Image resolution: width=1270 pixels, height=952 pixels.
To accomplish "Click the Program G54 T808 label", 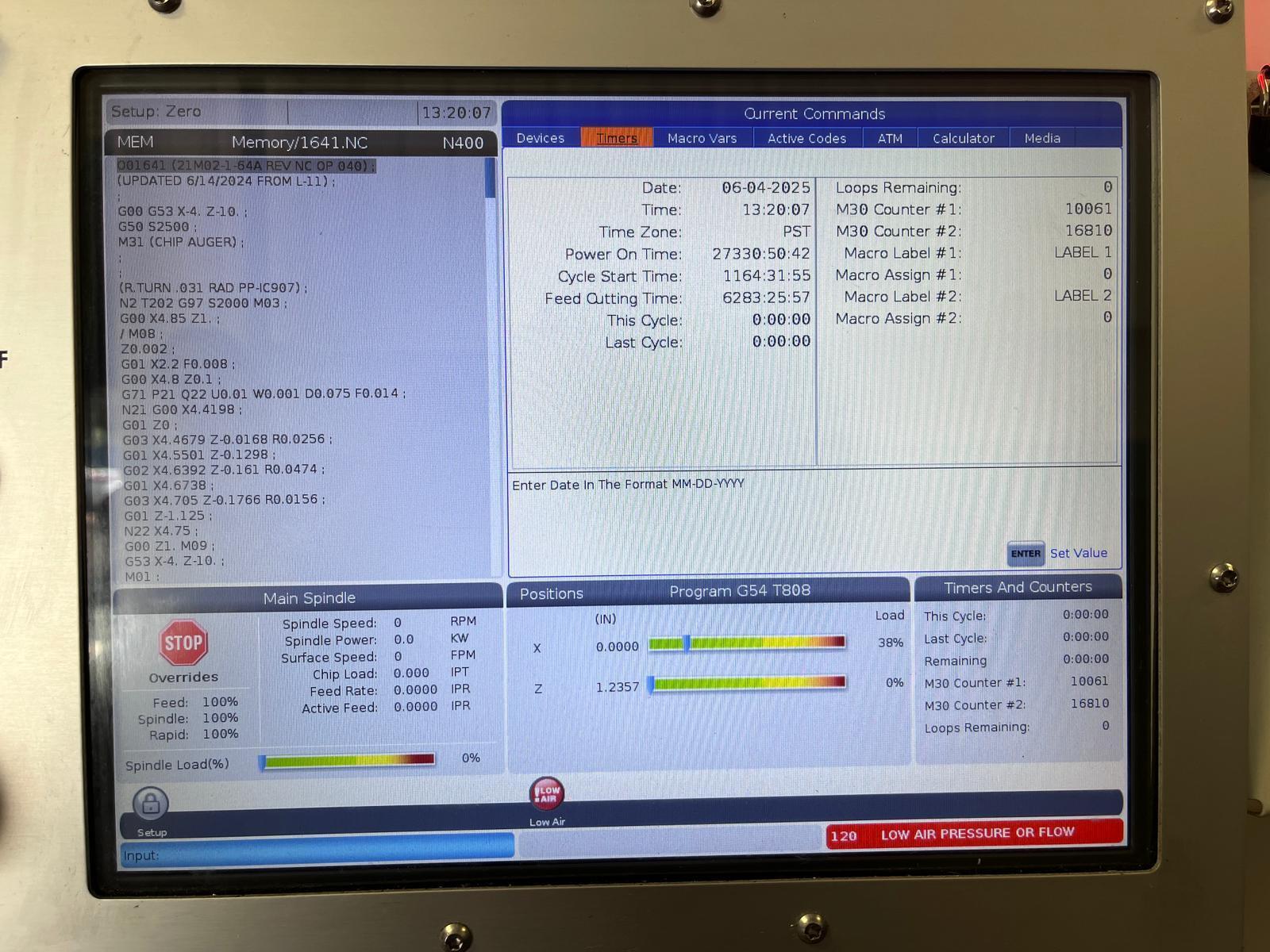I will coord(740,591).
